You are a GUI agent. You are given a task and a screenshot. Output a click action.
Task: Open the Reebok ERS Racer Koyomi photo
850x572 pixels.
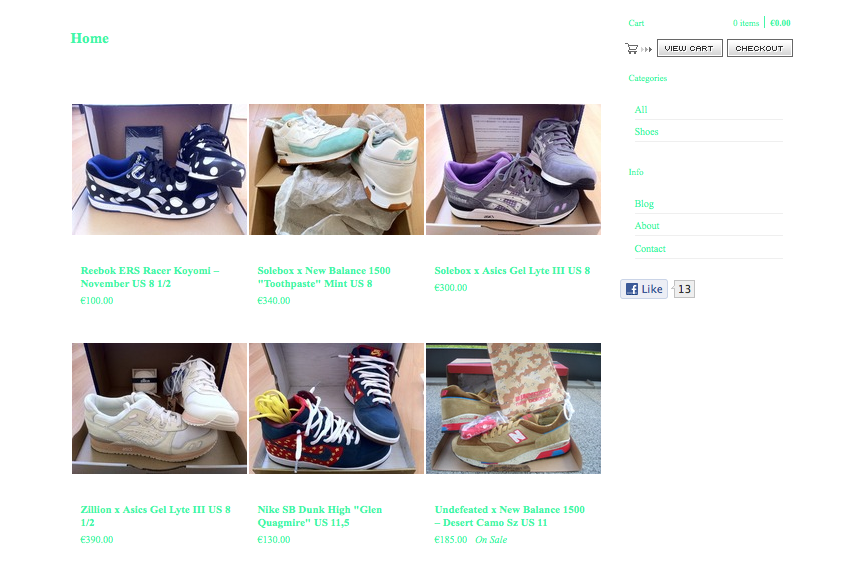[159, 170]
